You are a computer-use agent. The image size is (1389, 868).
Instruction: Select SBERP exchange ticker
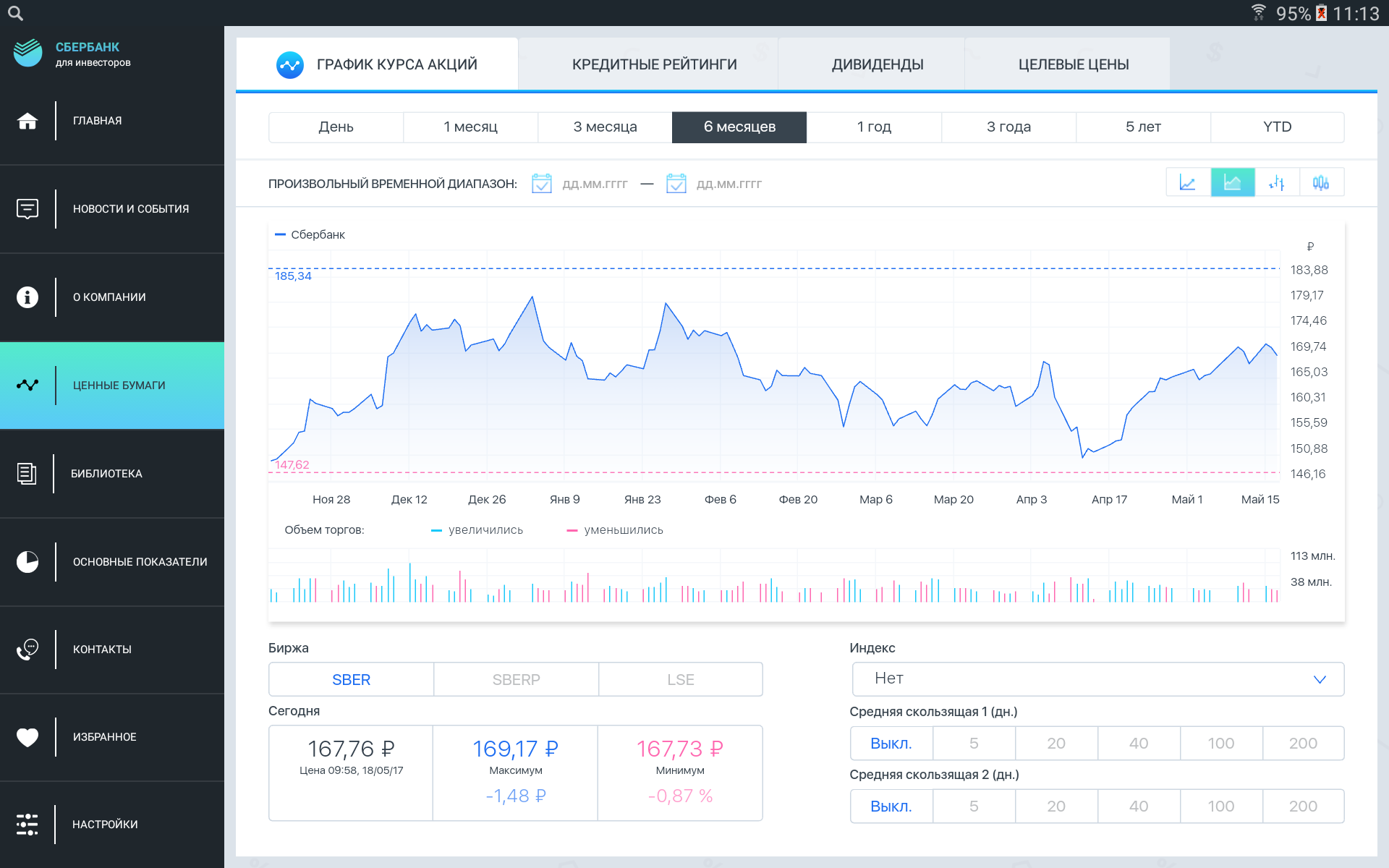516,680
